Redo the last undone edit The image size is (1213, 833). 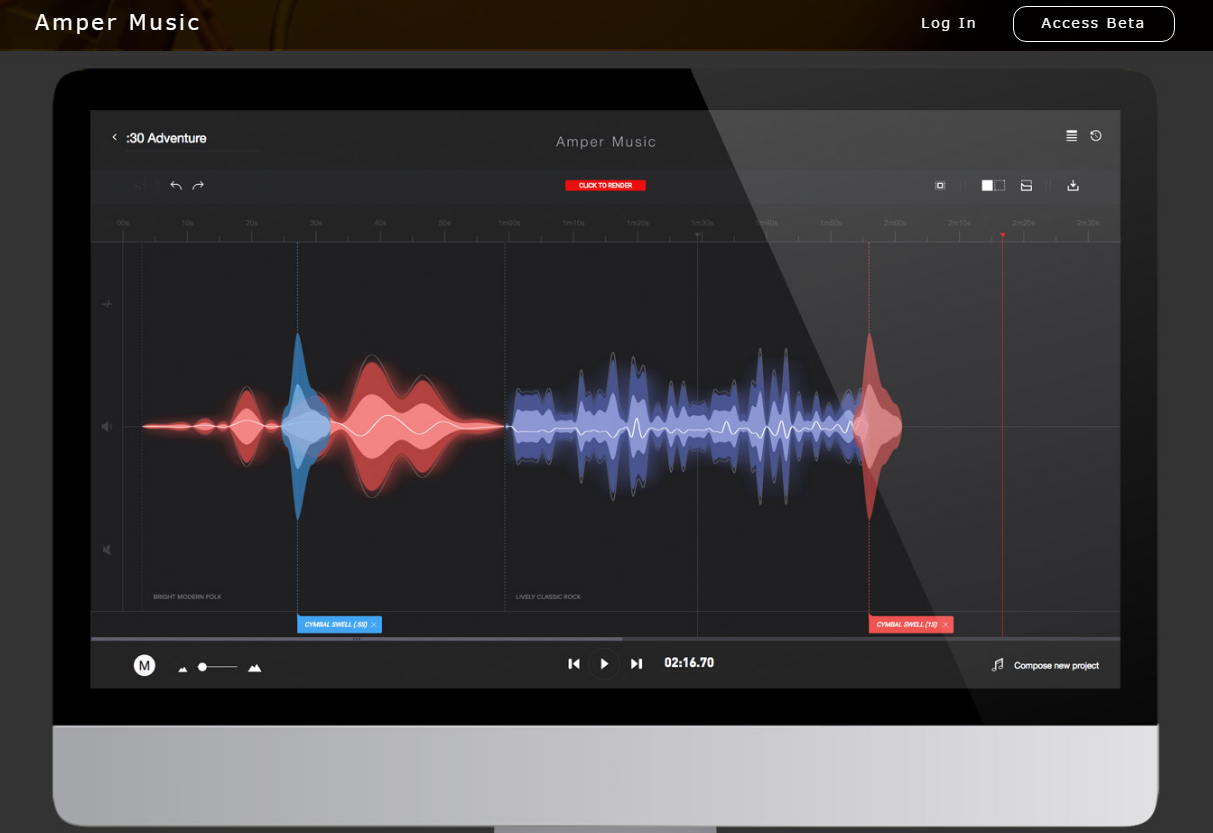(198, 185)
